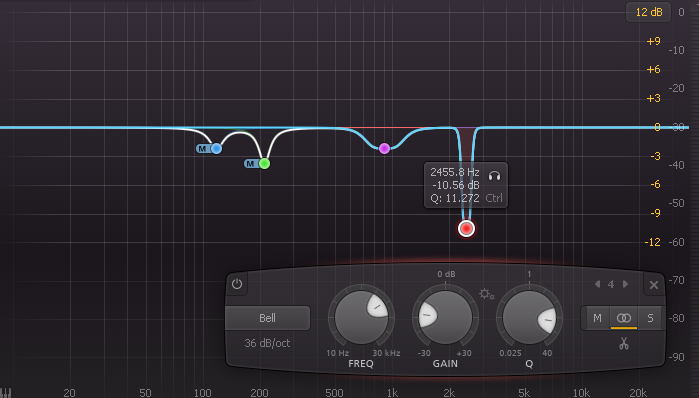Click the Q knob
Viewport: 699px width, 398px height.
[529, 317]
